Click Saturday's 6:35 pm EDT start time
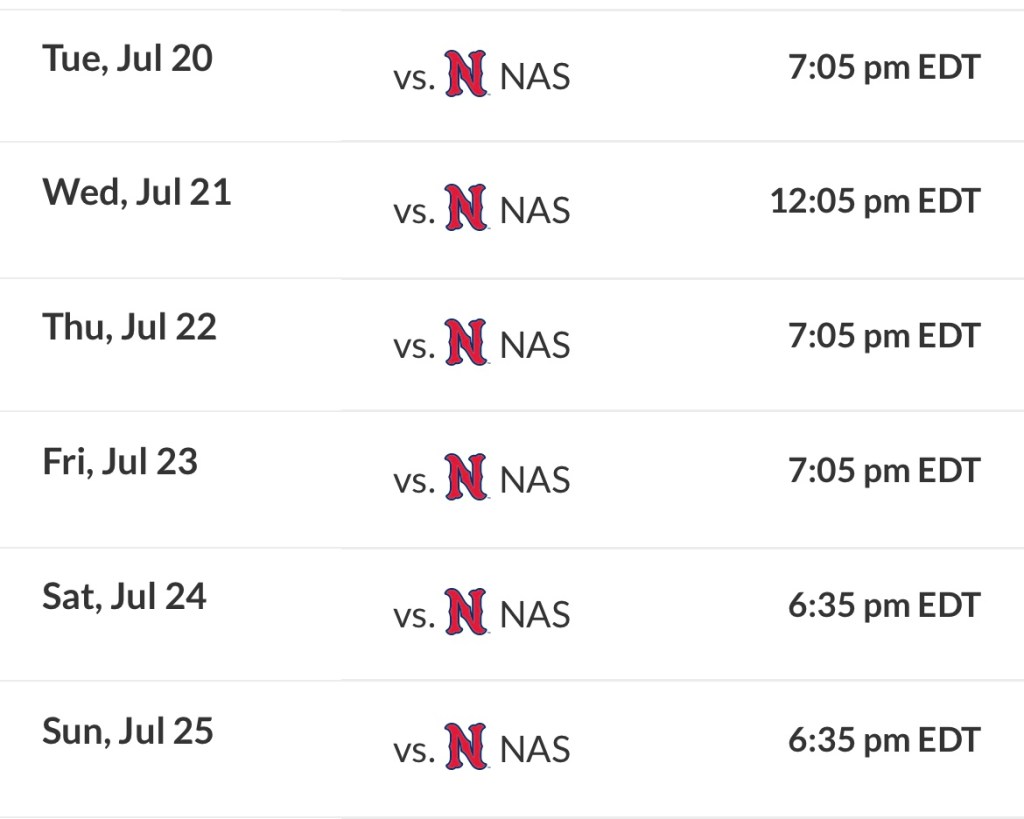This screenshot has width=1024, height=819. [x=884, y=605]
